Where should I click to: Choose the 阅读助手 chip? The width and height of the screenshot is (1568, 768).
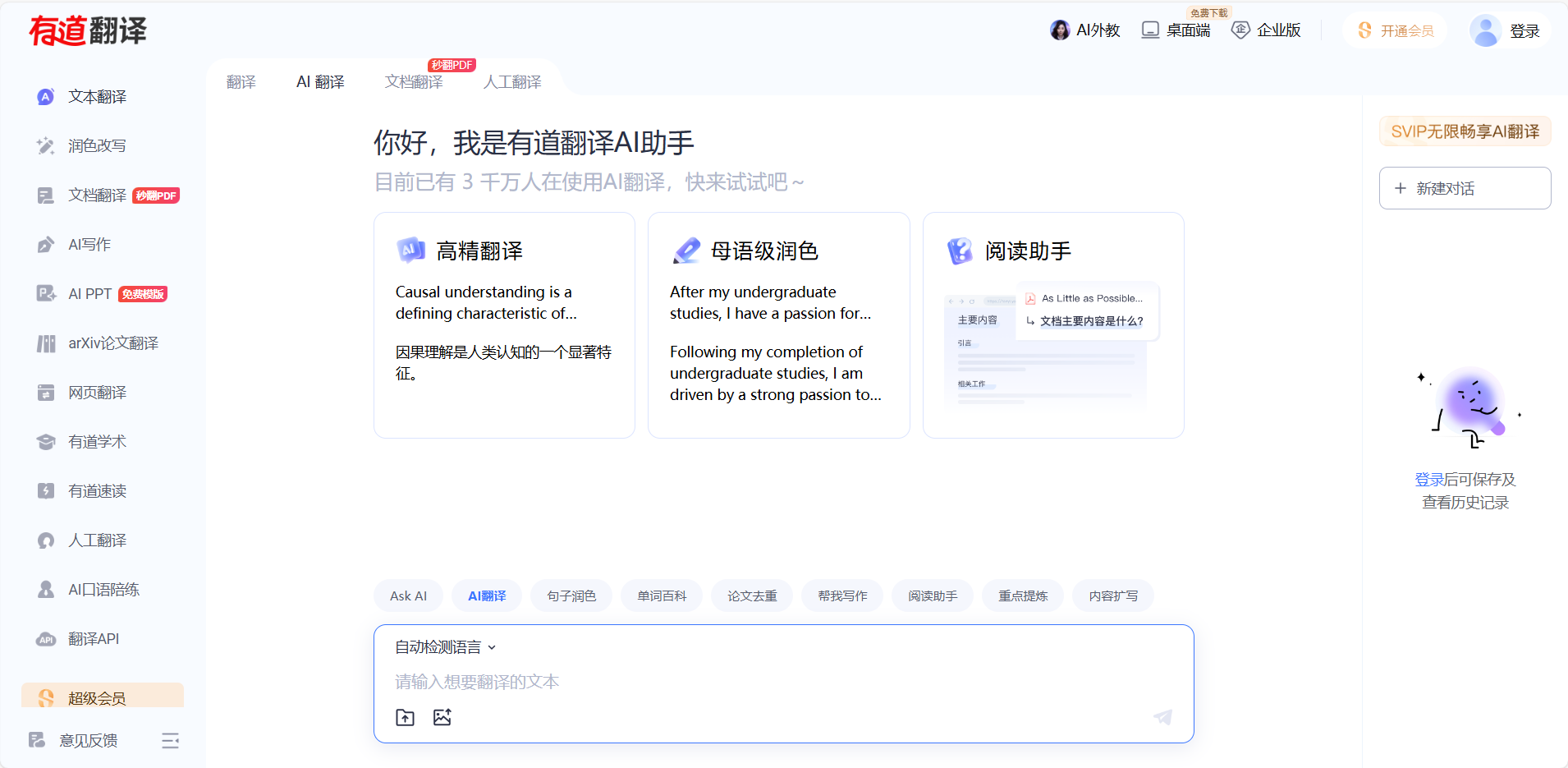(933, 596)
